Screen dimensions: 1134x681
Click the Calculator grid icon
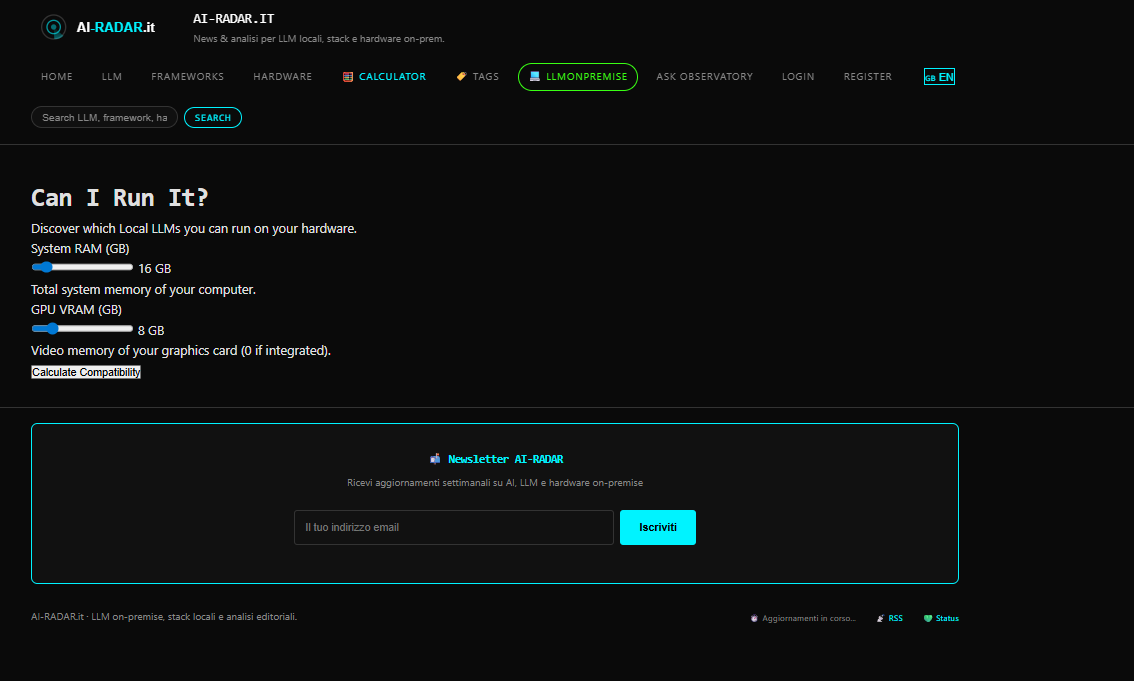click(346, 76)
